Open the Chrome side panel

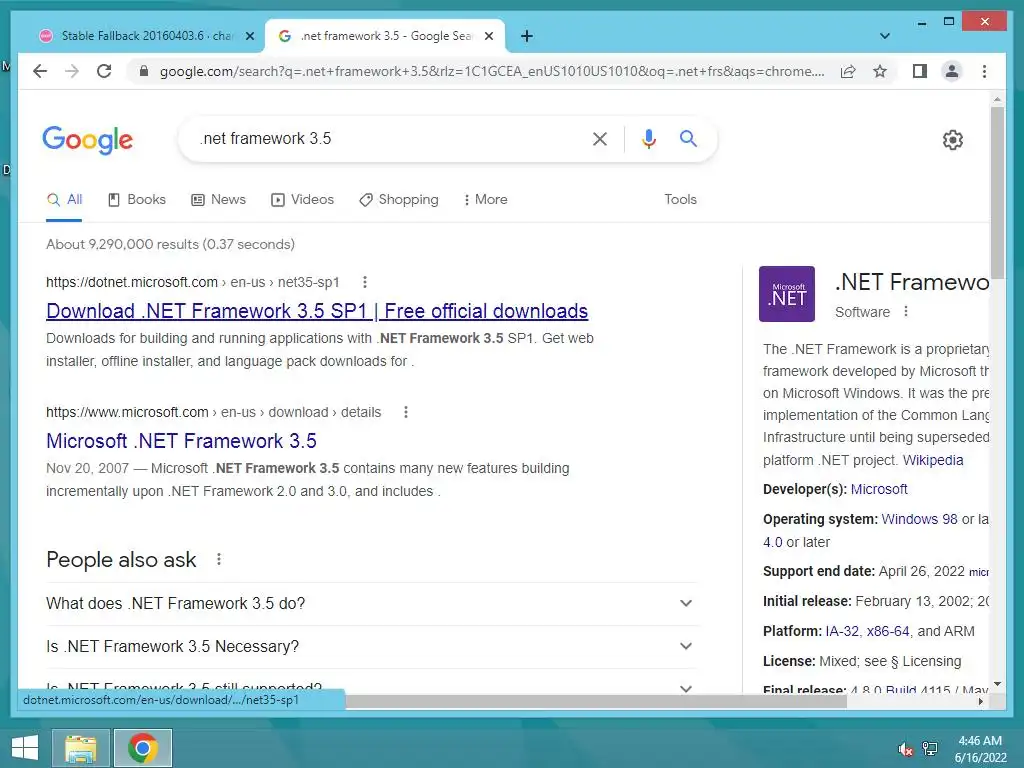[x=920, y=71]
